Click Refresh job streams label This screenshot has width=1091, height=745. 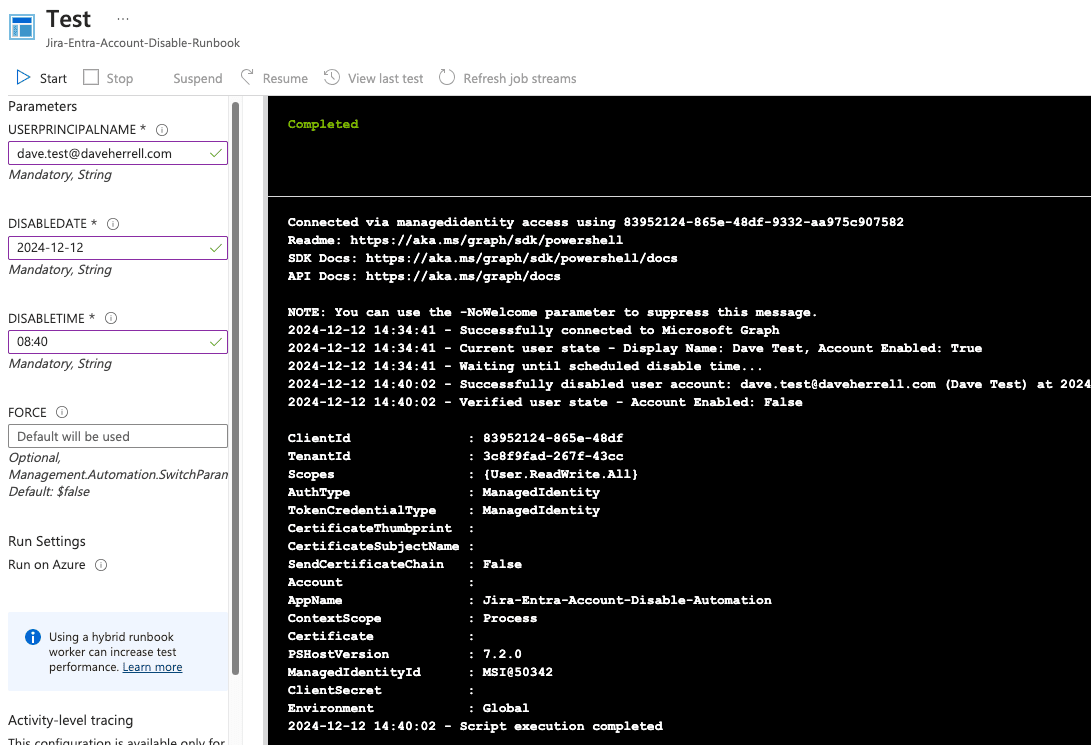coord(520,79)
